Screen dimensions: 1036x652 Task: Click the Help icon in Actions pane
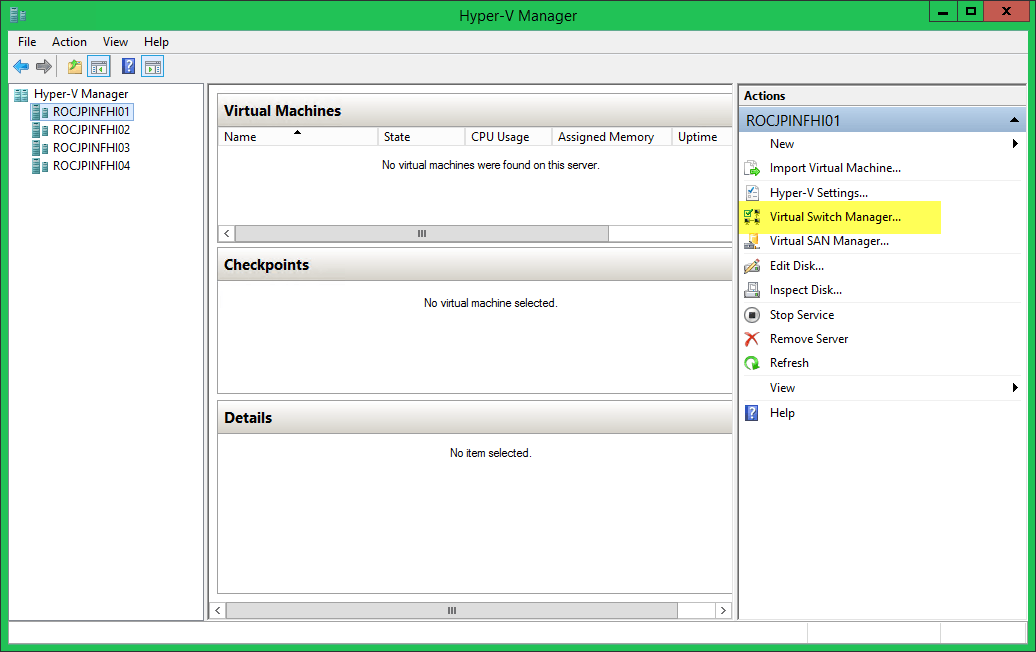pos(752,413)
